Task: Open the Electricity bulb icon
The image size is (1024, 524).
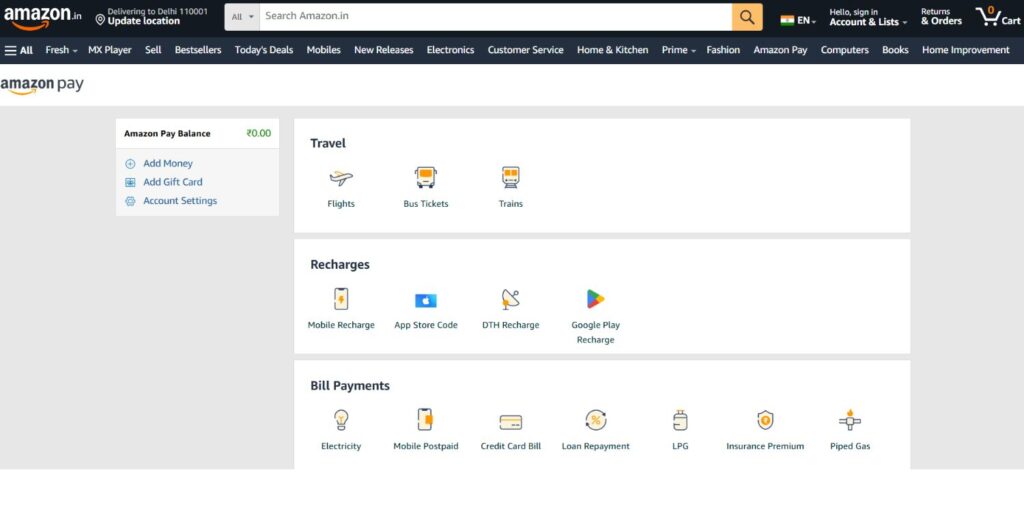Action: (341, 419)
